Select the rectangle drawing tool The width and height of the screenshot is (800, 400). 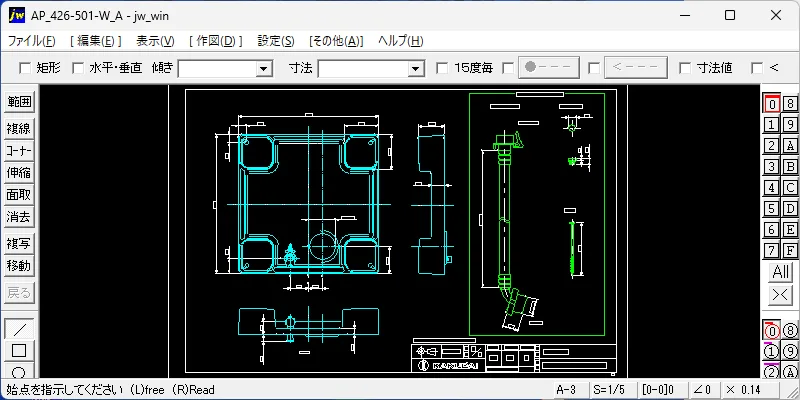(19, 351)
